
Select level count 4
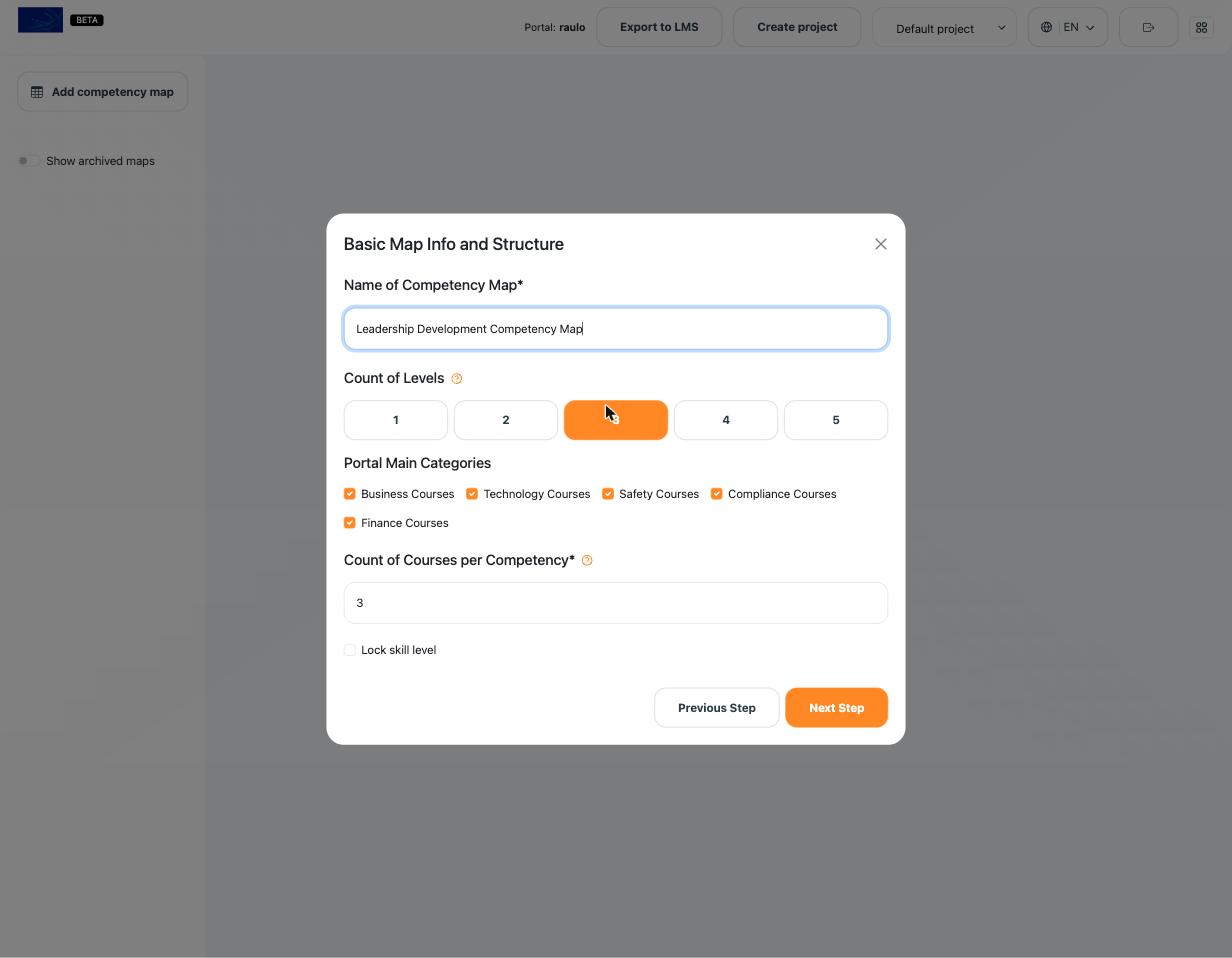(726, 420)
